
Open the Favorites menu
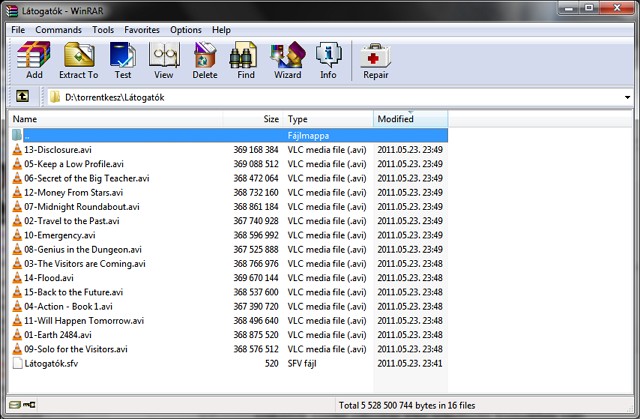[142, 30]
